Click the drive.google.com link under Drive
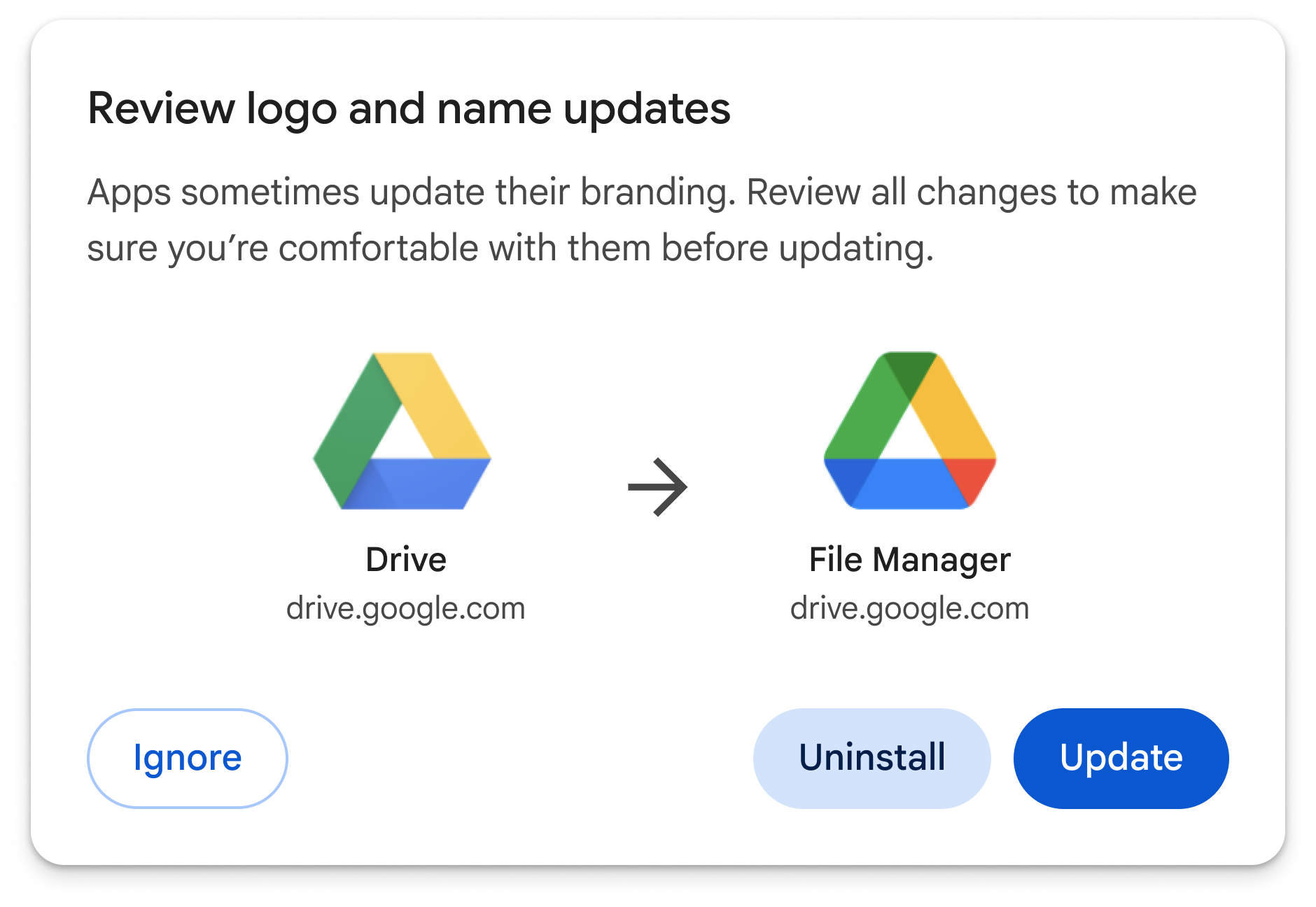This screenshot has height=907, width=1316. coord(405,607)
